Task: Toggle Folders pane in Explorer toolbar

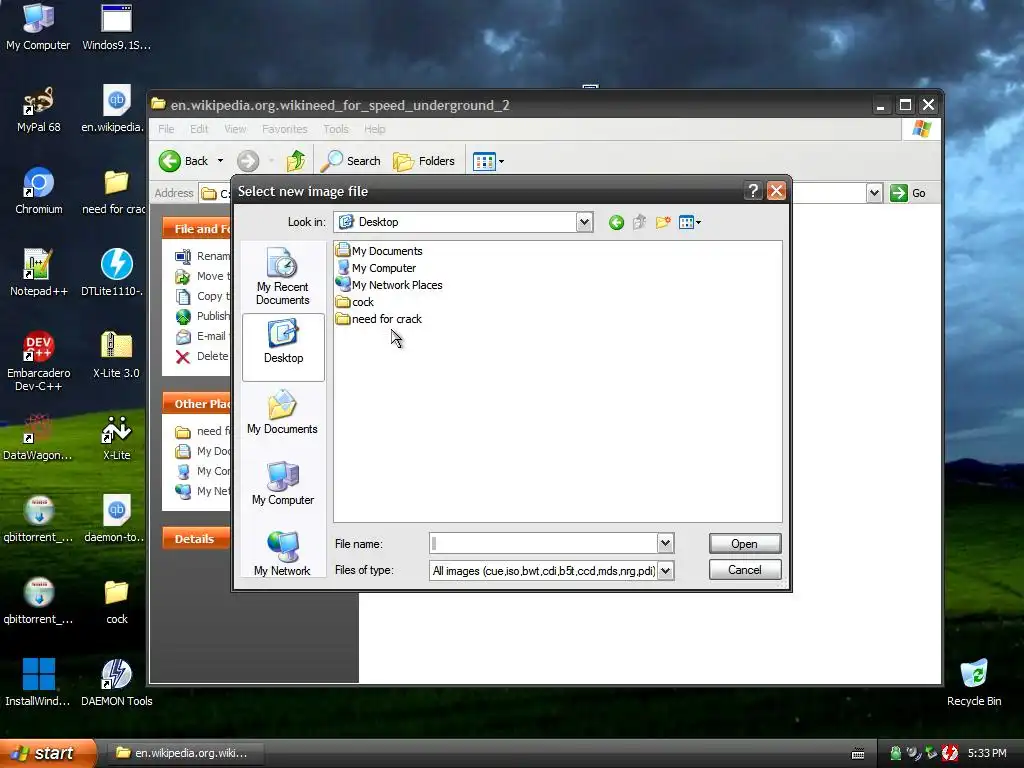Action: tap(424, 161)
